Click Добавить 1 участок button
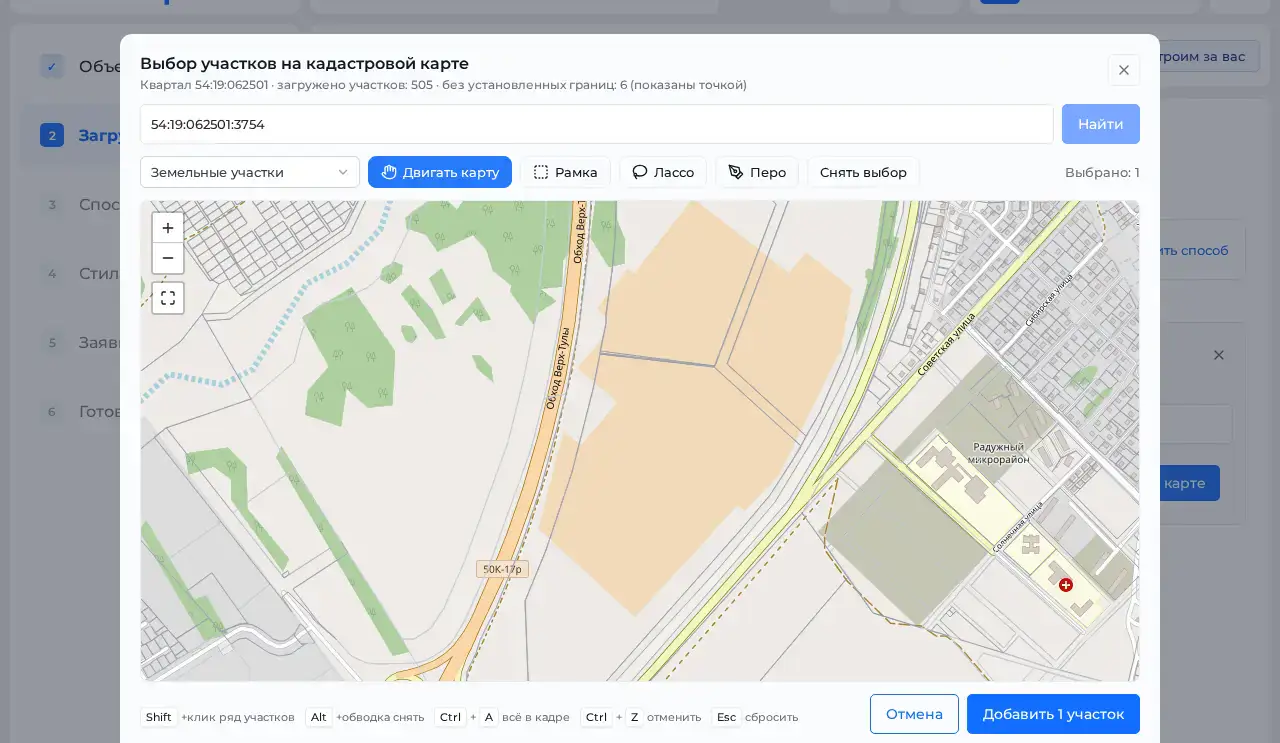Screen dimensions: 1280x743 (x=1053, y=714)
